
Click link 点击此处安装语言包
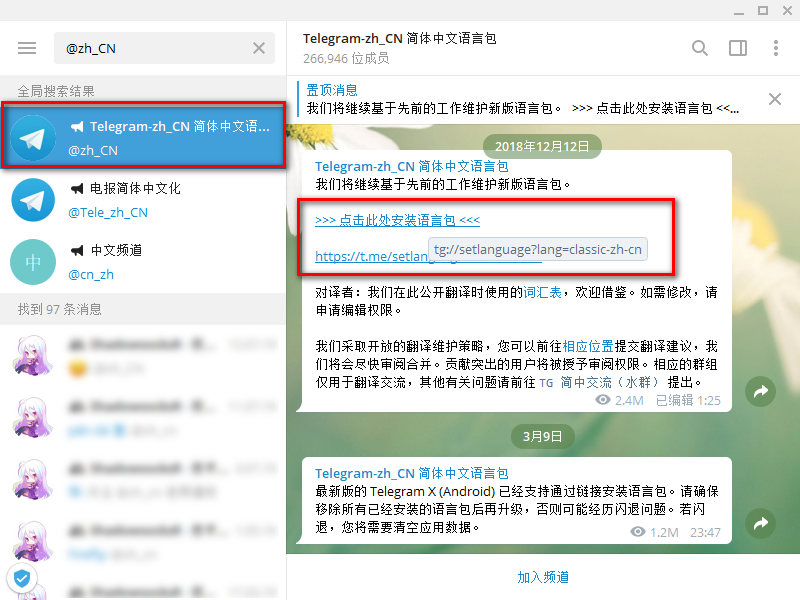coord(397,220)
